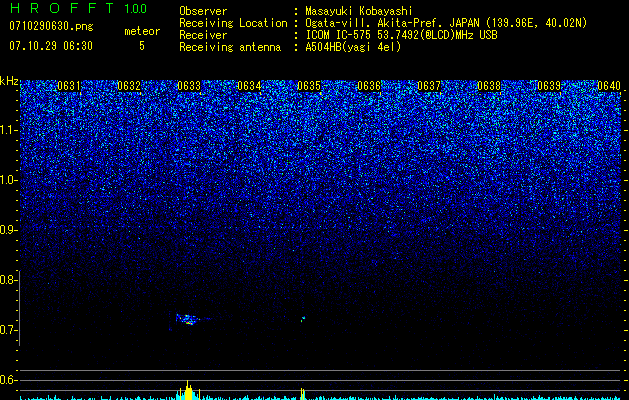Click the ICOM IC-575 receiver text

(x=401, y=35)
